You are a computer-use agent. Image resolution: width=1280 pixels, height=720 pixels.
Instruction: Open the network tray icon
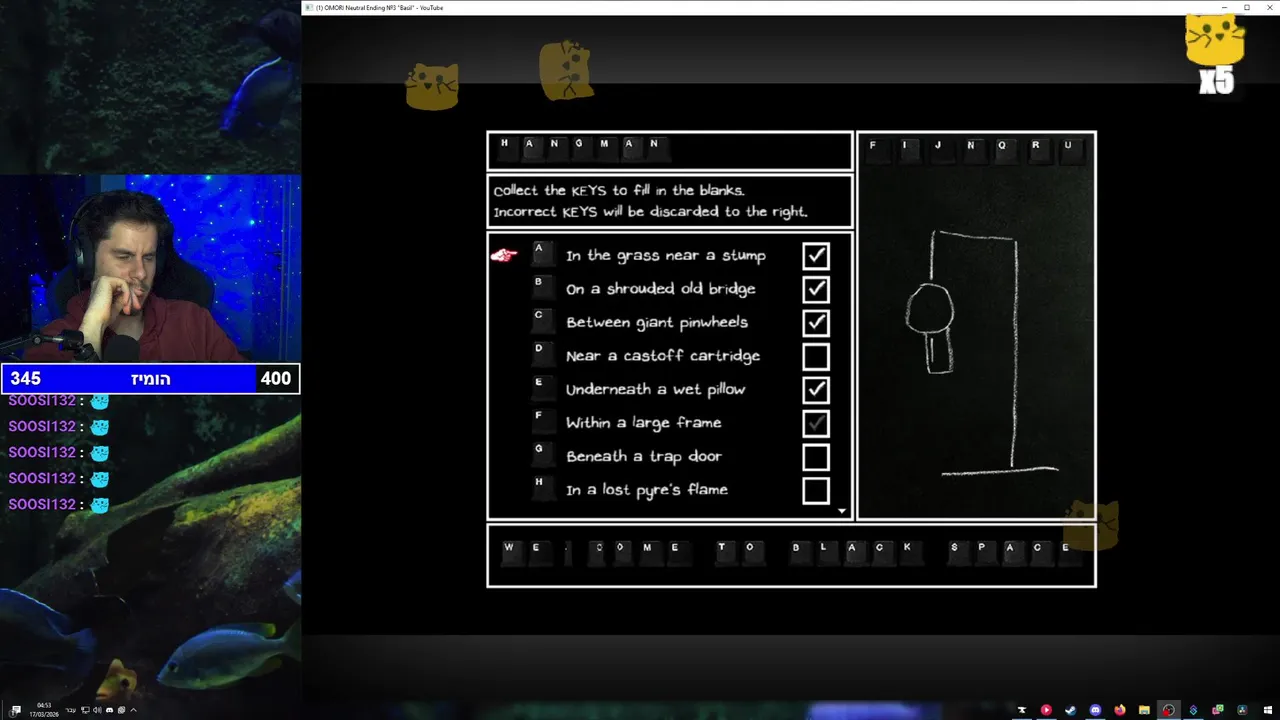coord(85,710)
